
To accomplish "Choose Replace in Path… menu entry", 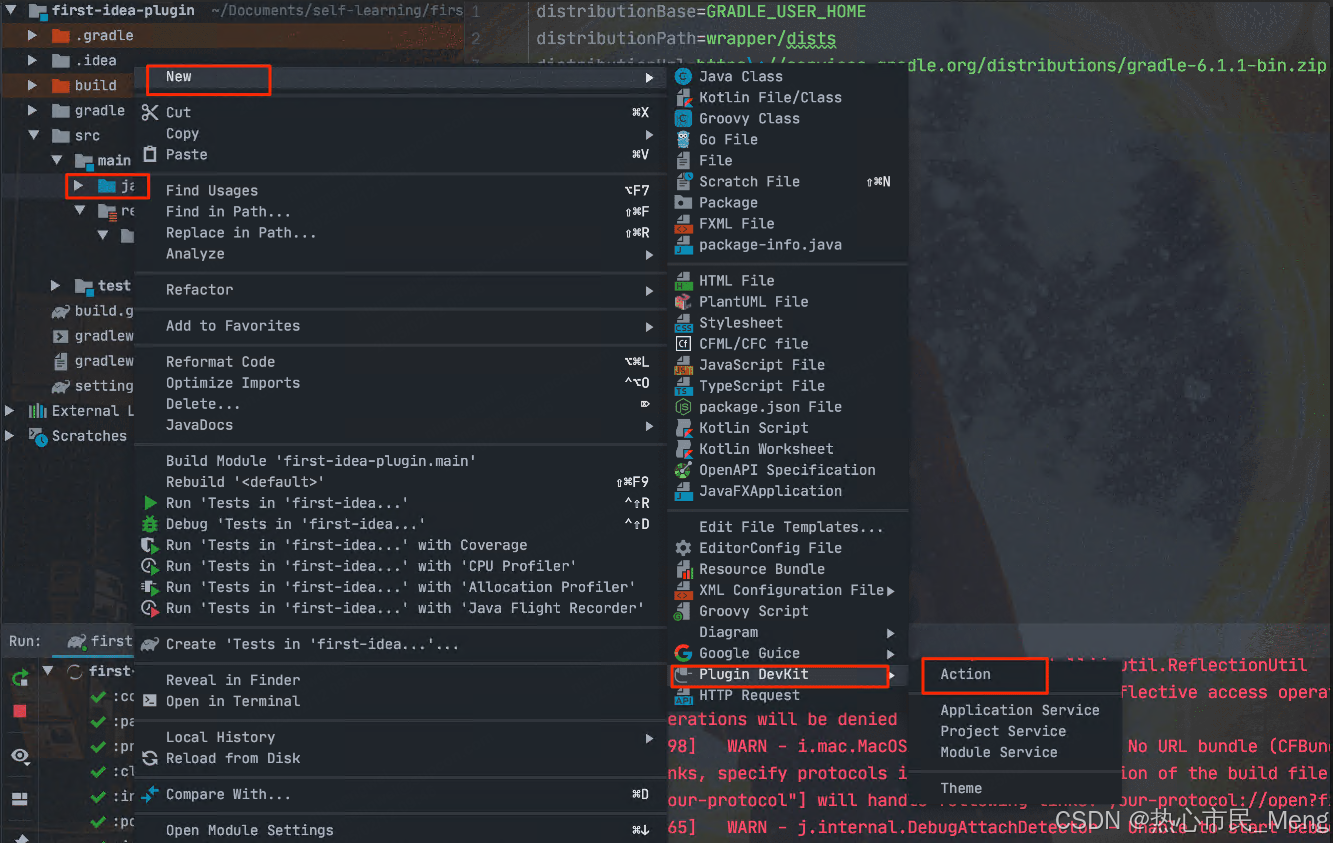I will click(401, 232).
